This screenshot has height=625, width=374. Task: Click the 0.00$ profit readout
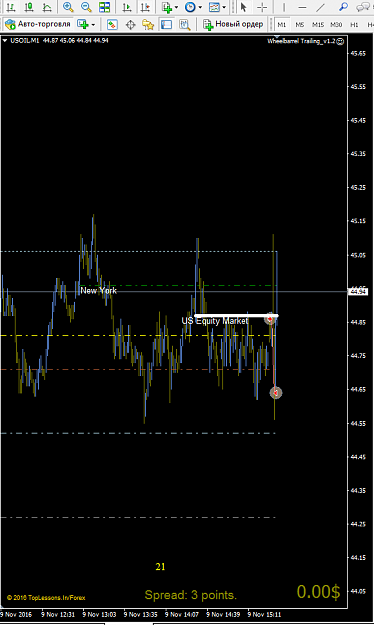[x=319, y=592]
